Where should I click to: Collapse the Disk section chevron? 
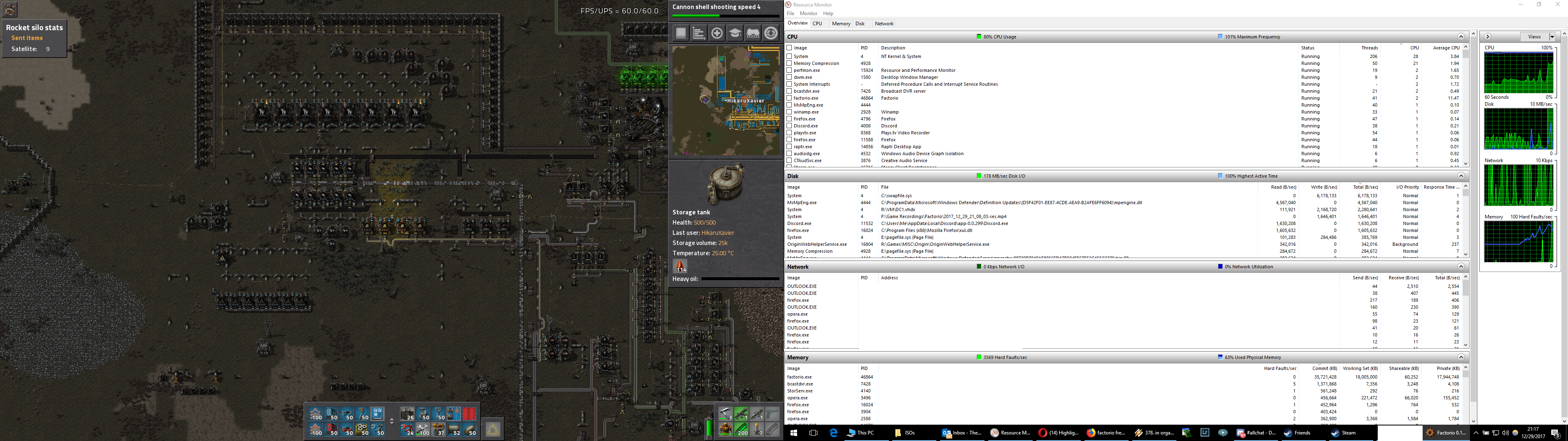click(1461, 176)
